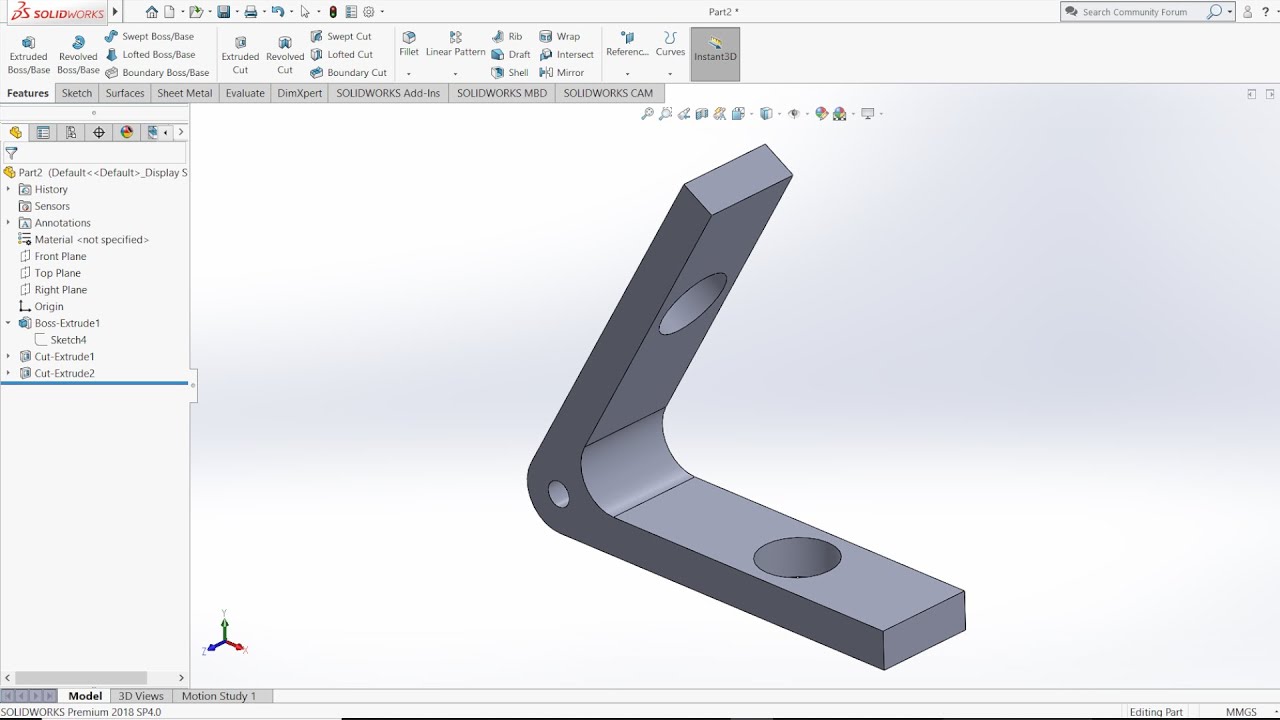The width and height of the screenshot is (1280, 720).
Task: Open the PropertyManager panel tab
Action: (x=43, y=132)
